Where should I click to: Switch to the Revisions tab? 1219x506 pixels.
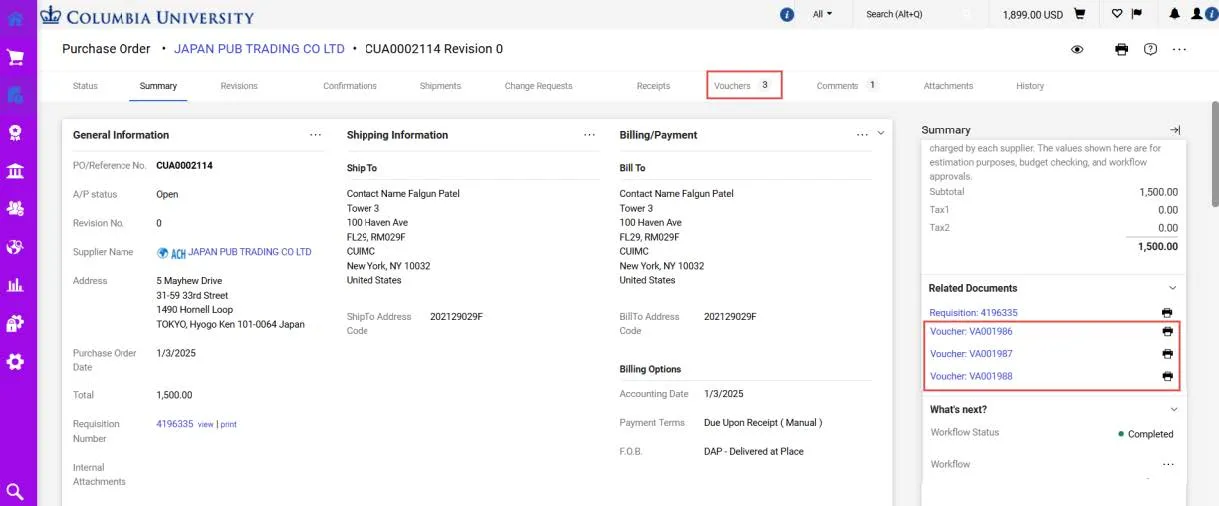239,86
